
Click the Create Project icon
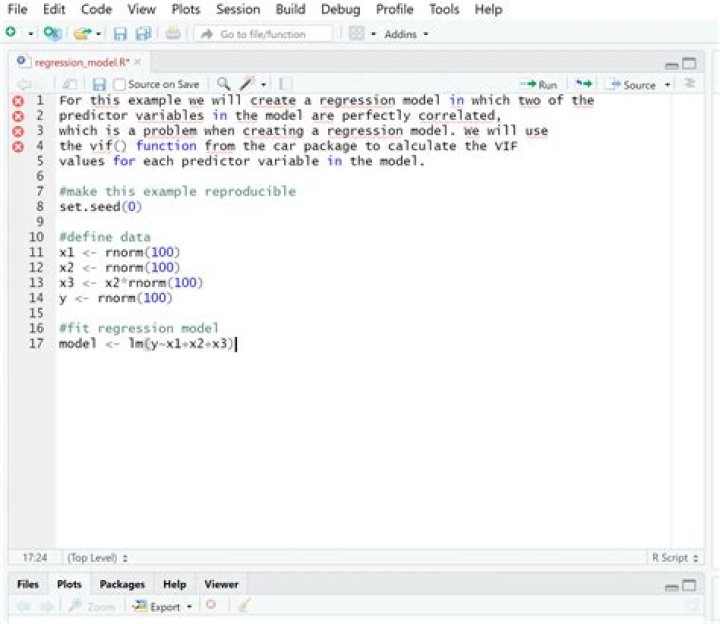52,33
